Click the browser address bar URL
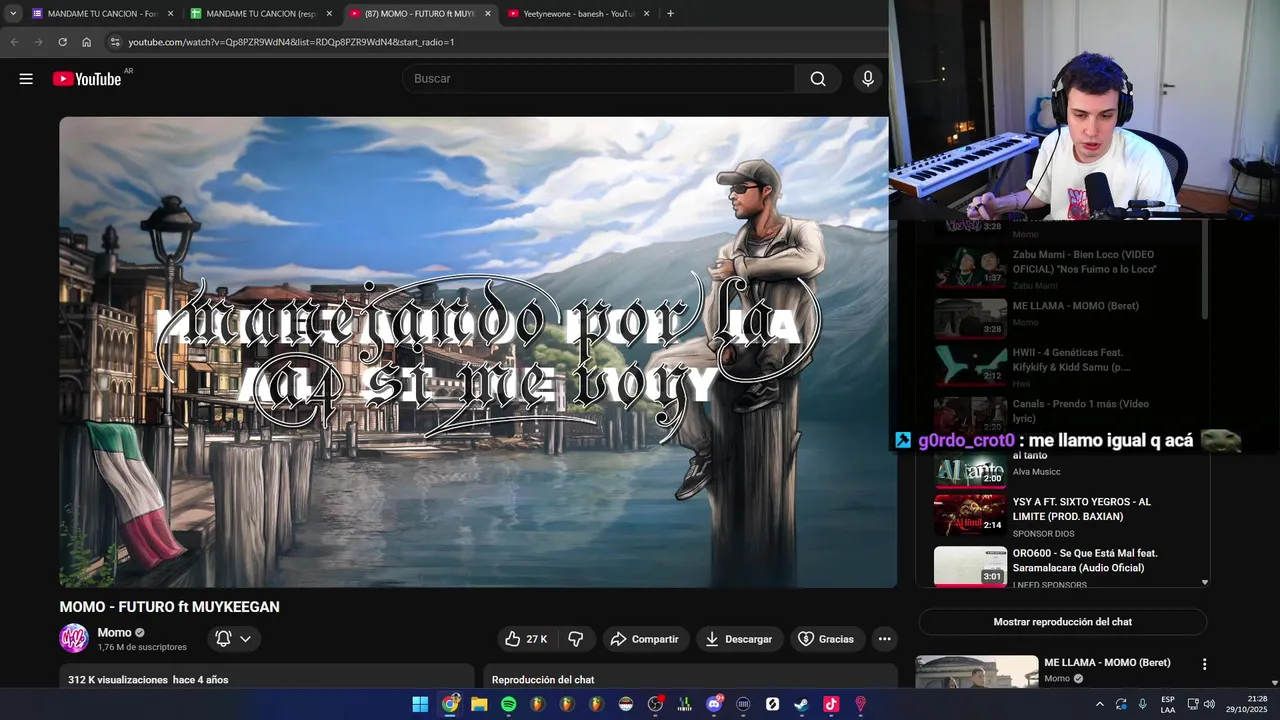 (291, 42)
